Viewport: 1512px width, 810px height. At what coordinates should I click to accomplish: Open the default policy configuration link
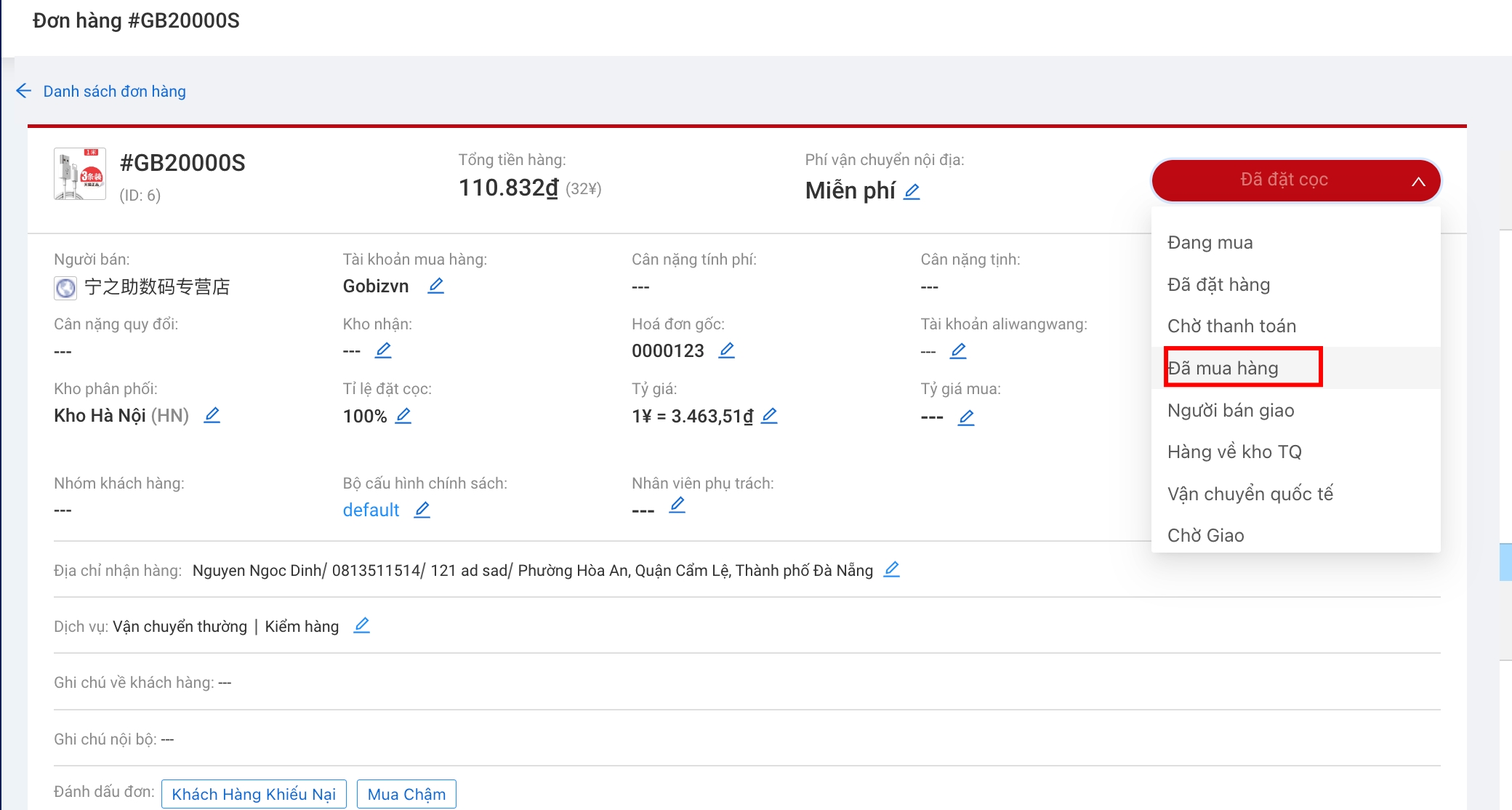coord(371,510)
